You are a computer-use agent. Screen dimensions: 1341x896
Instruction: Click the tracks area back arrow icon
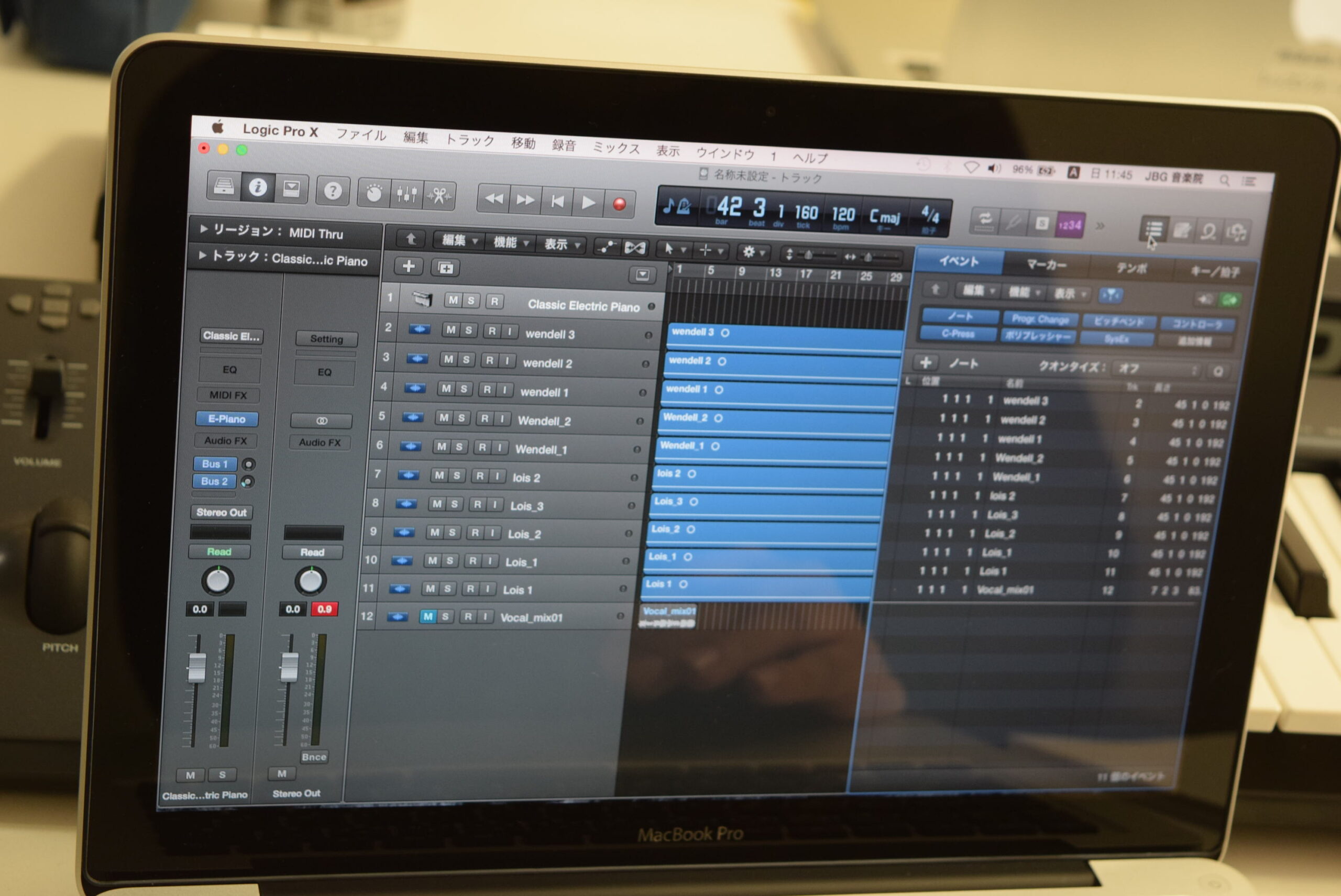coord(410,238)
